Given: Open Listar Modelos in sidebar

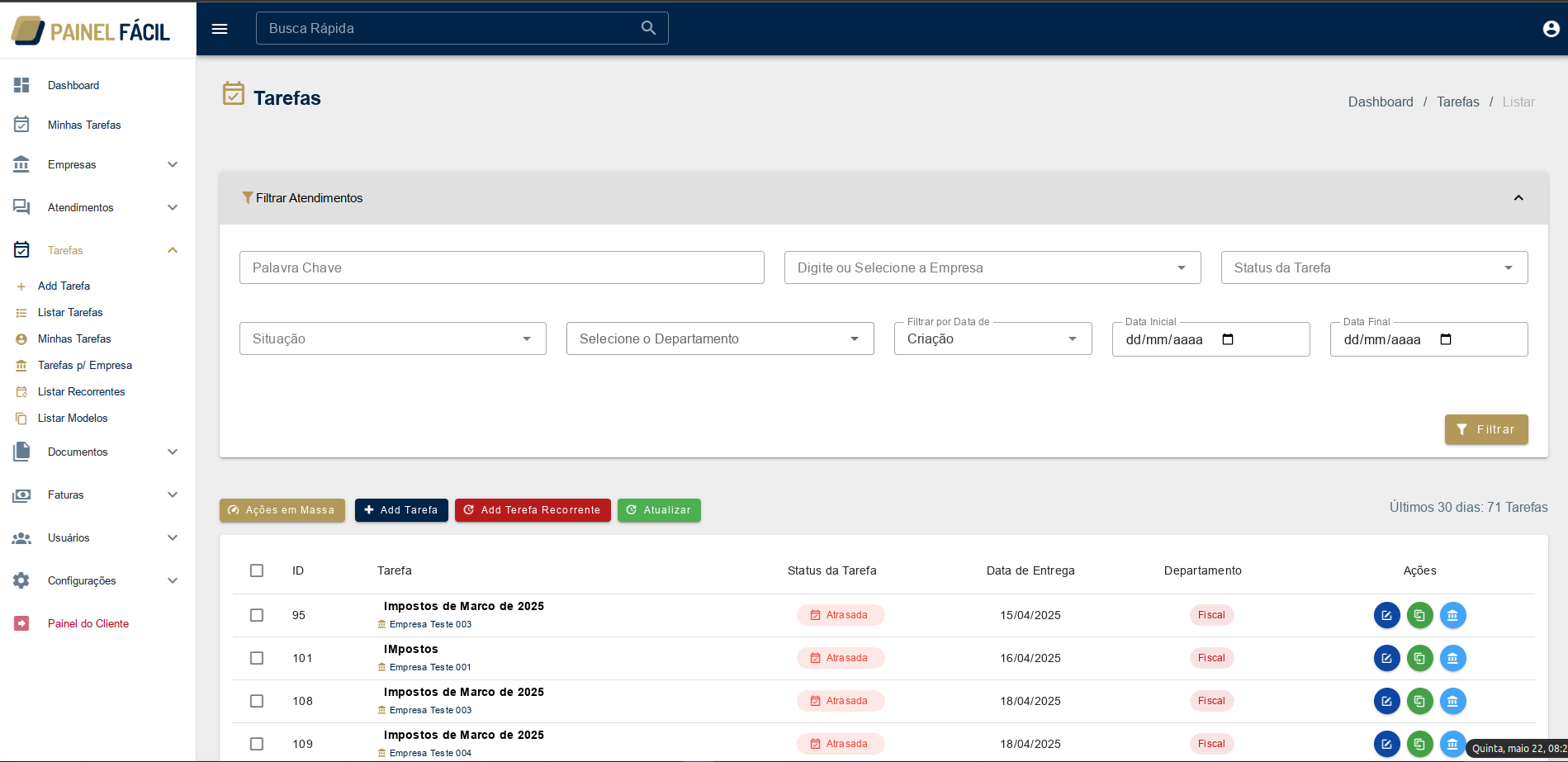Looking at the screenshot, I should pyautogui.click(x=73, y=418).
